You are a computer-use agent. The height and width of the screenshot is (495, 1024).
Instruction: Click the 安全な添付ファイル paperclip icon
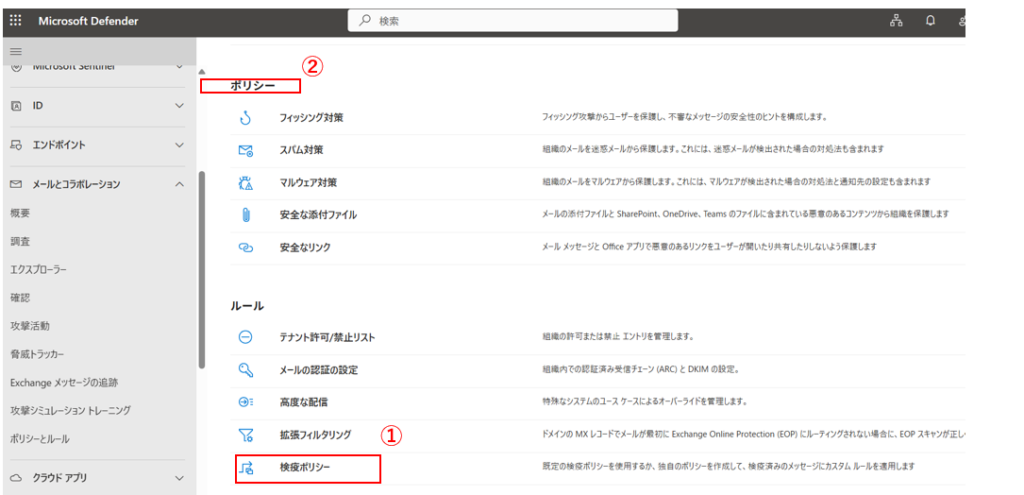(246, 215)
